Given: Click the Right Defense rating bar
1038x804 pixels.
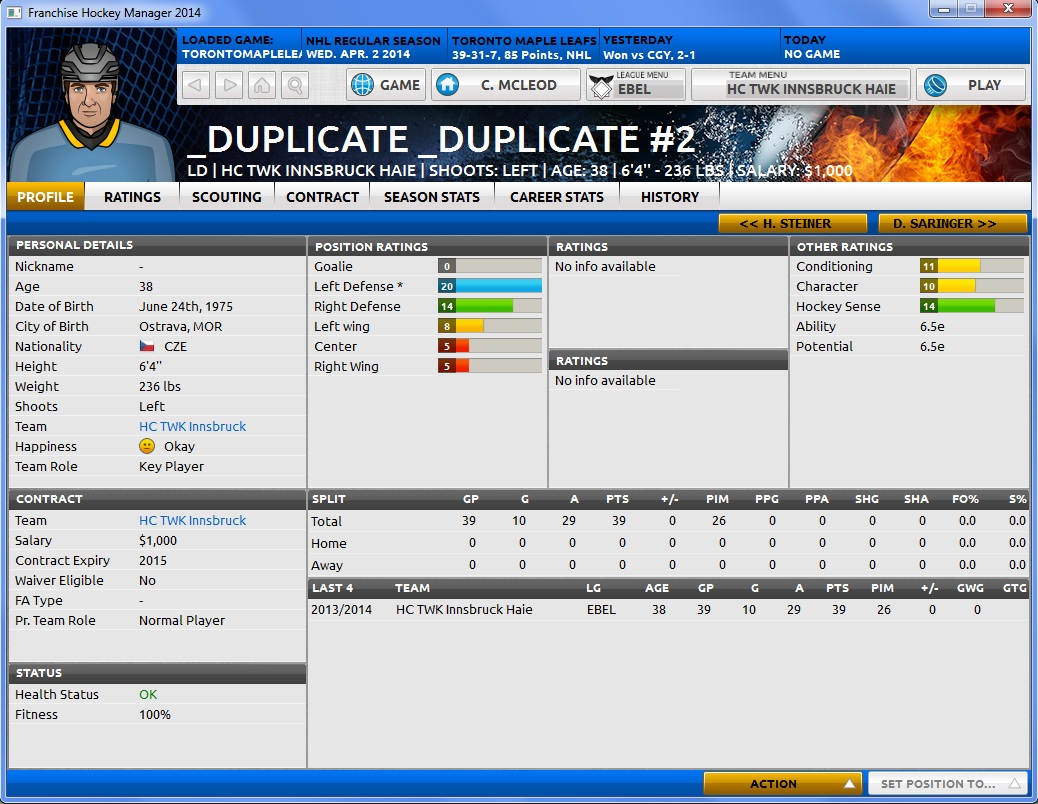Looking at the screenshot, I should (490, 306).
